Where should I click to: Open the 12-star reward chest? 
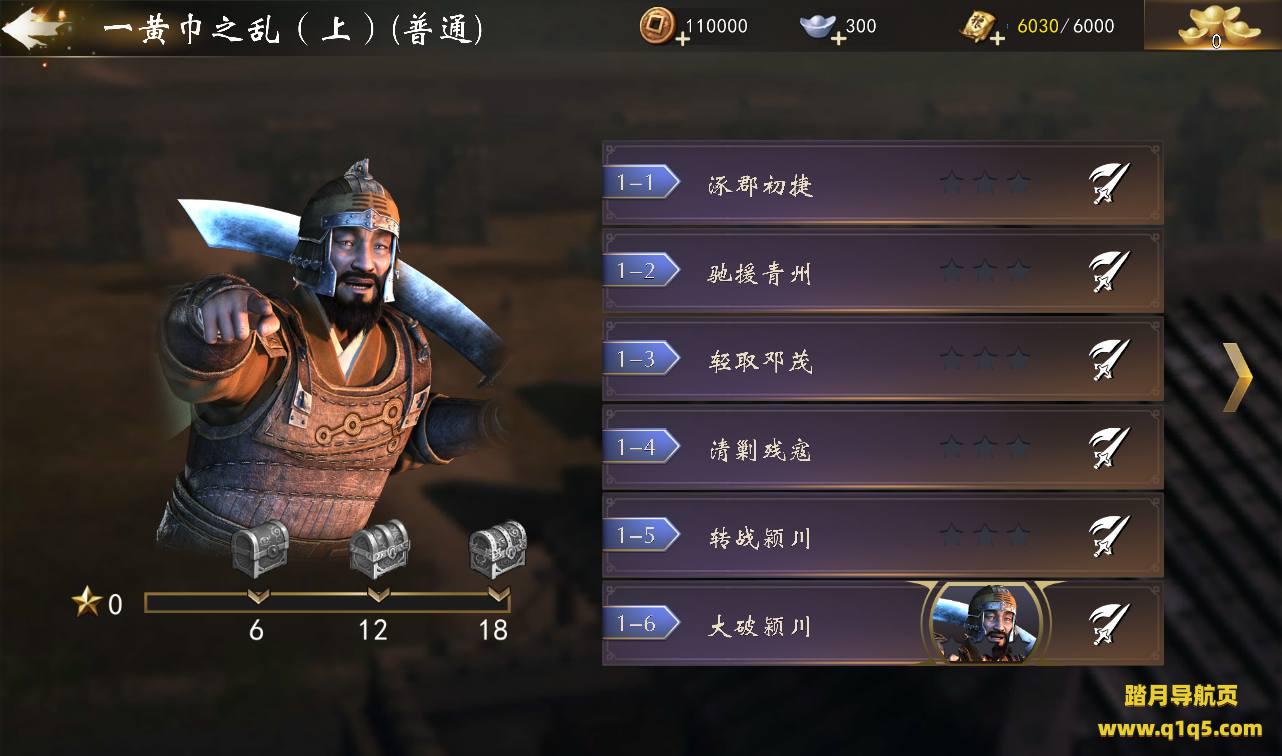(x=380, y=549)
